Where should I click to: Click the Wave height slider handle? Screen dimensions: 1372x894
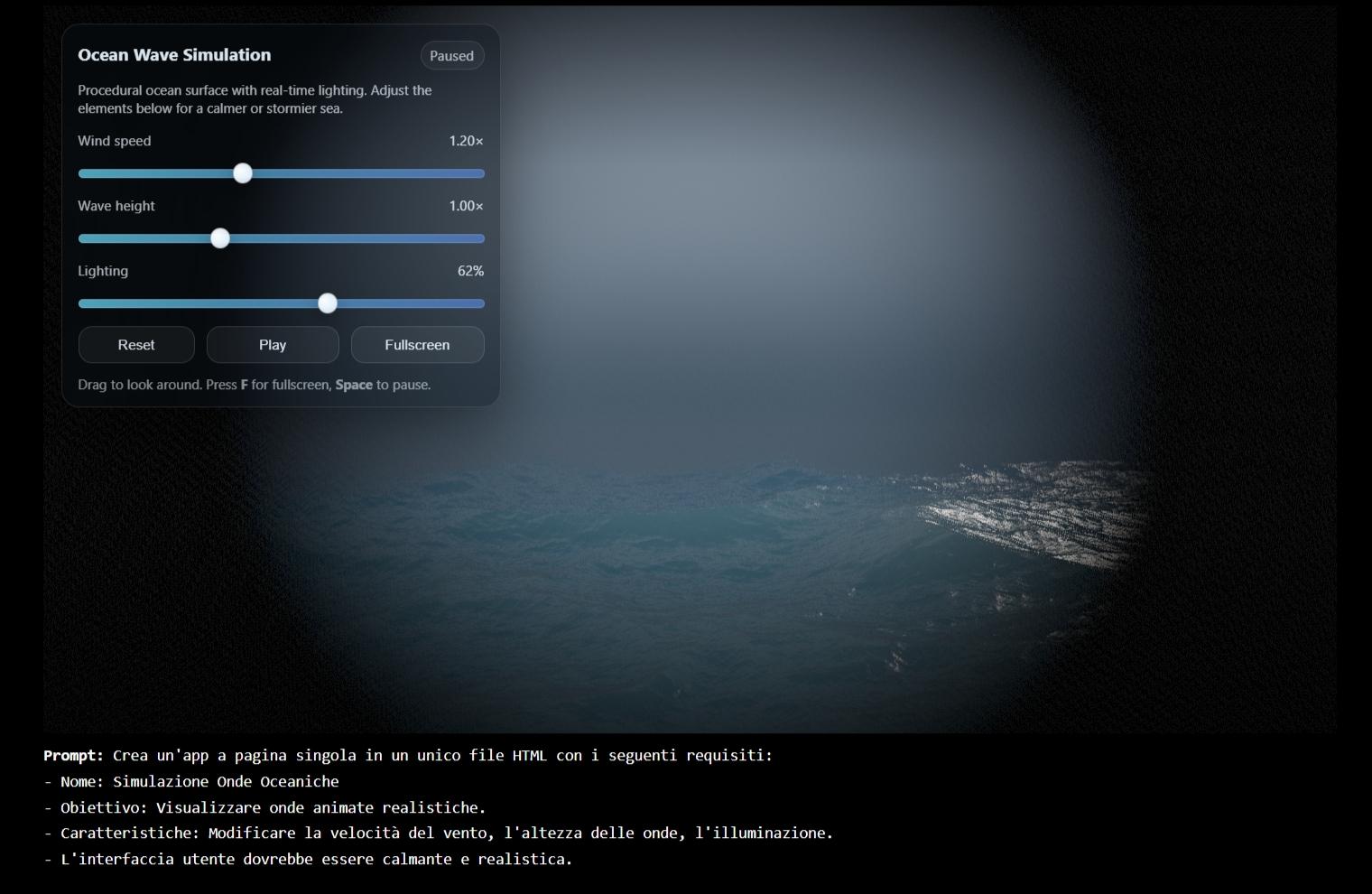(x=220, y=238)
